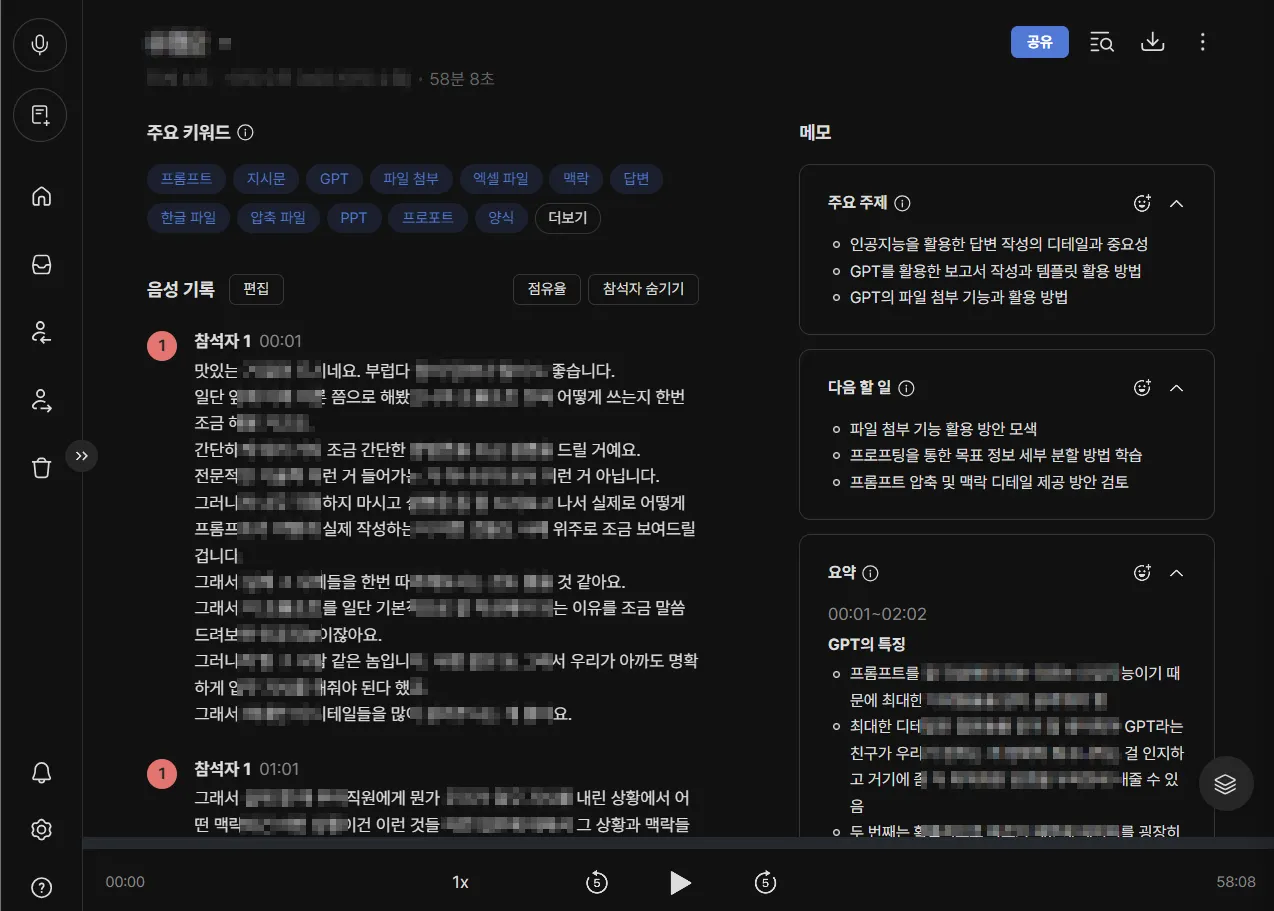The height and width of the screenshot is (911, 1274).
Task: Select the 프로포트 keyword tag
Action: pyautogui.click(x=428, y=218)
